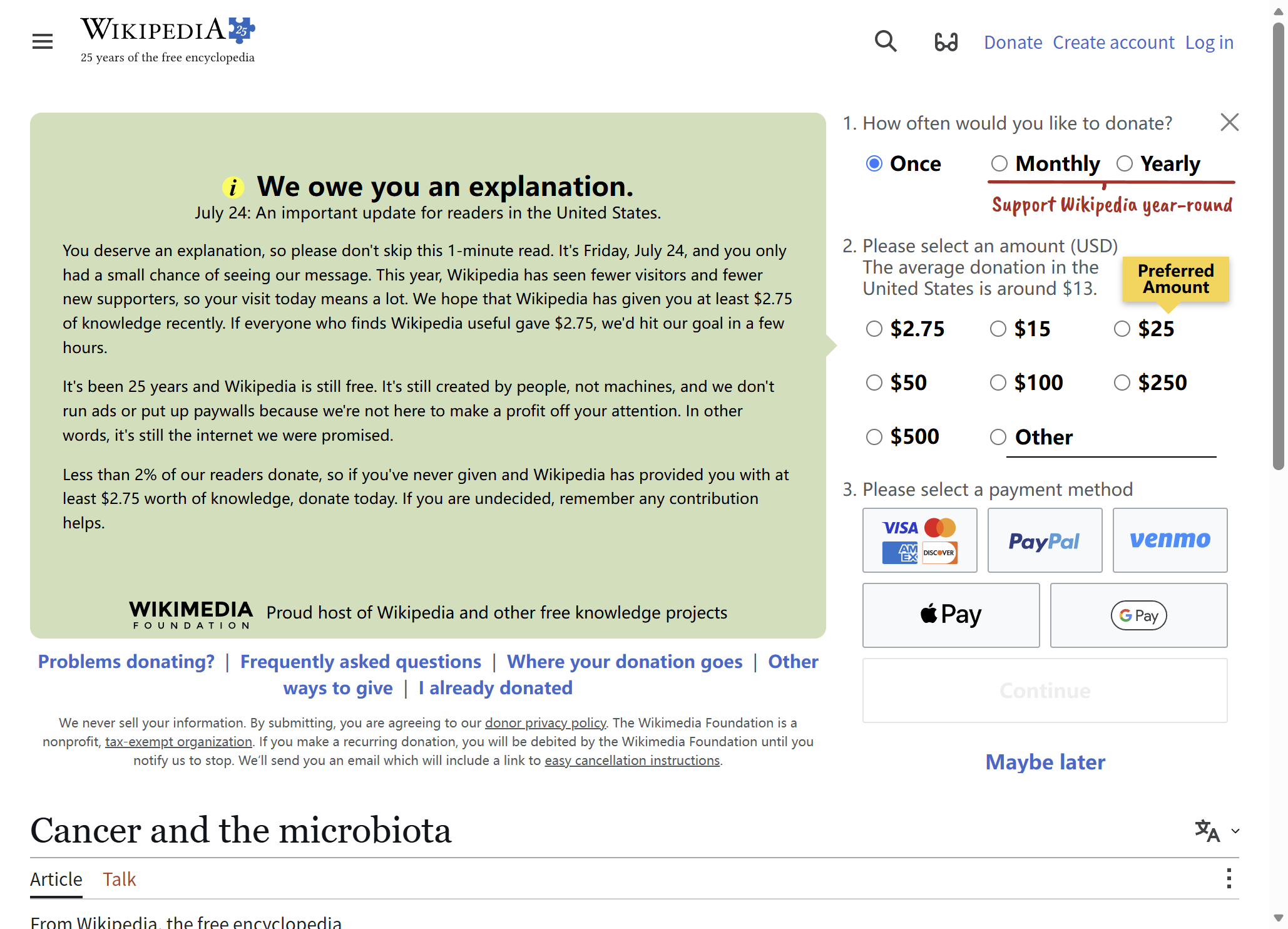This screenshot has width=1288, height=929.
Task: Open the appearance glasses icon
Action: pos(946,42)
